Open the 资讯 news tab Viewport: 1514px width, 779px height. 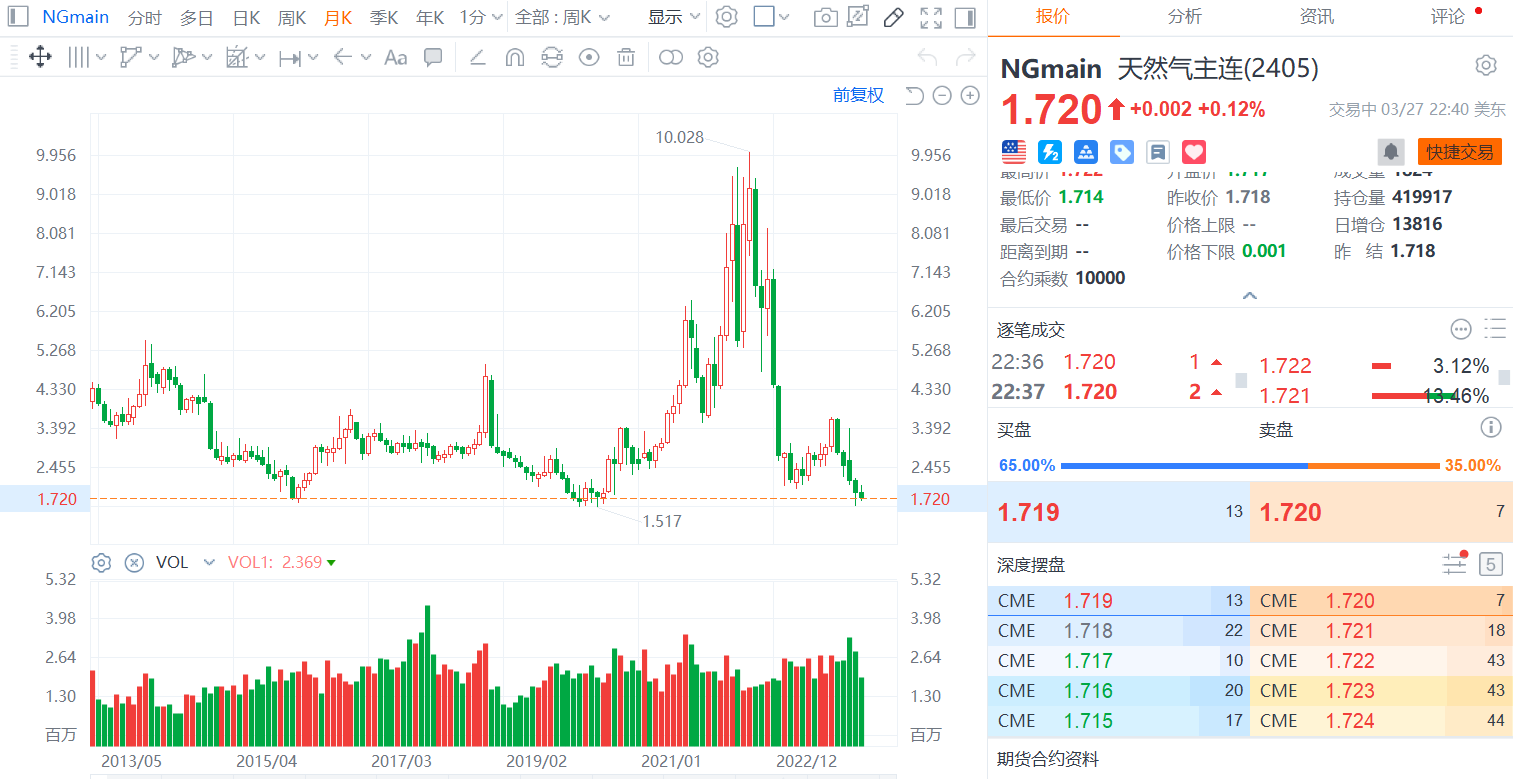coord(1317,16)
